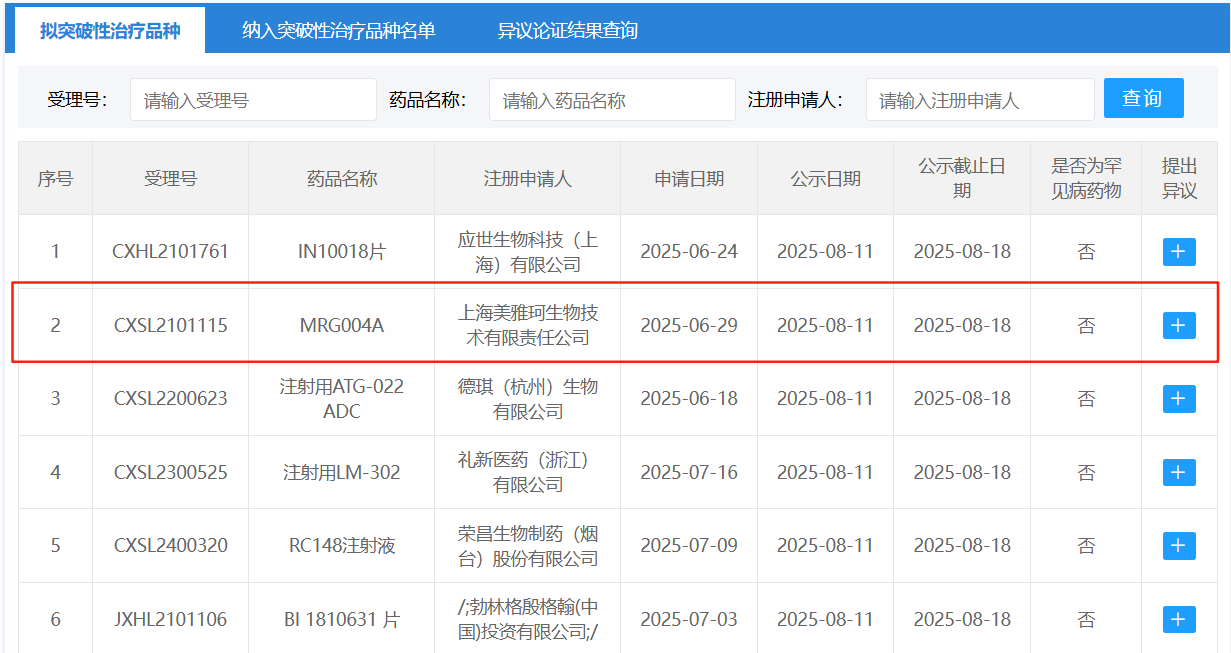The width and height of the screenshot is (1231, 653).
Task: Click application date 2025-07-16
Action: (x=689, y=472)
